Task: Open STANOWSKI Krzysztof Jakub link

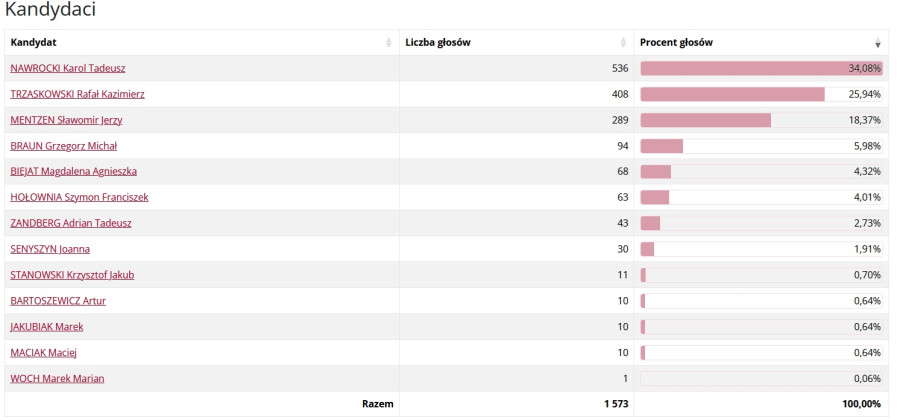Action: [72, 275]
